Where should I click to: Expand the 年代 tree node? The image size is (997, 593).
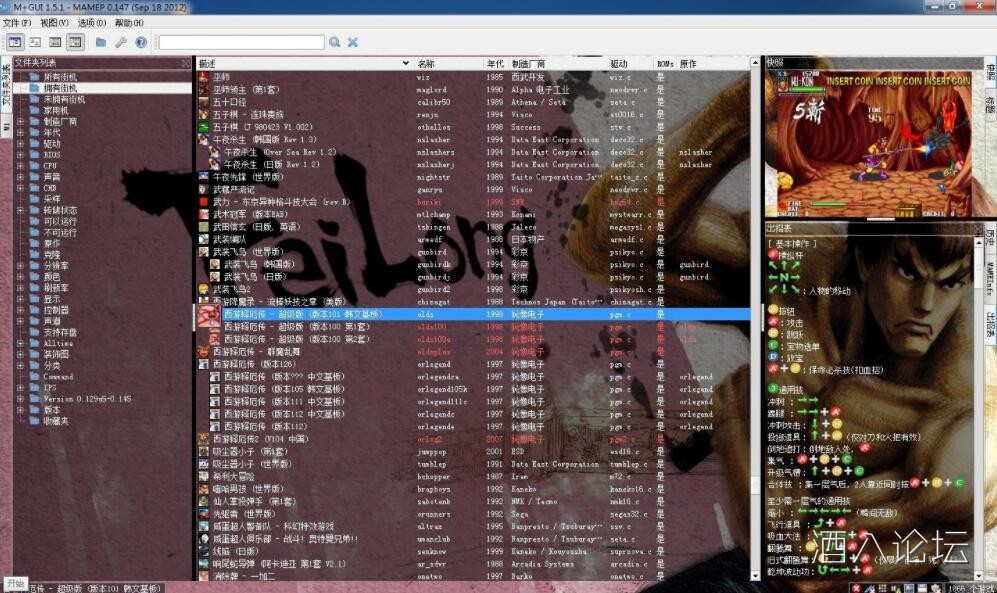[20, 132]
